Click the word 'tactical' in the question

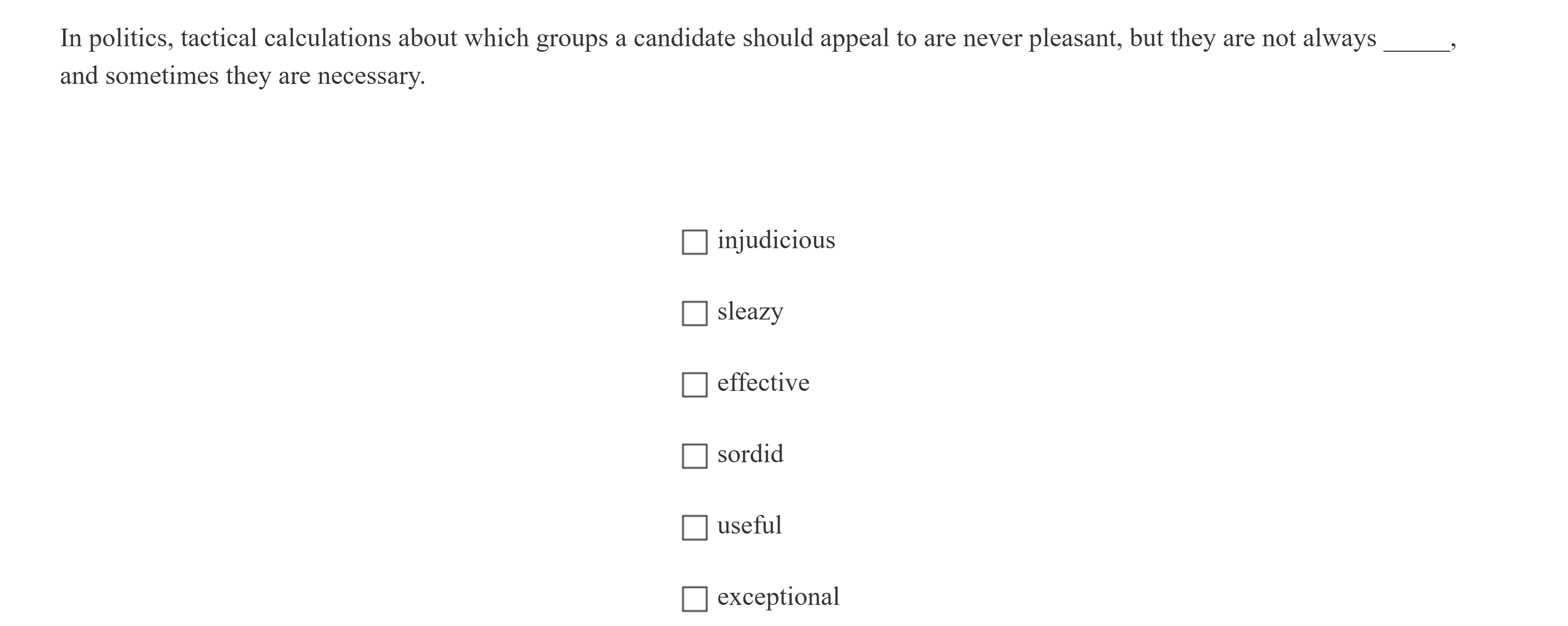pos(219,39)
